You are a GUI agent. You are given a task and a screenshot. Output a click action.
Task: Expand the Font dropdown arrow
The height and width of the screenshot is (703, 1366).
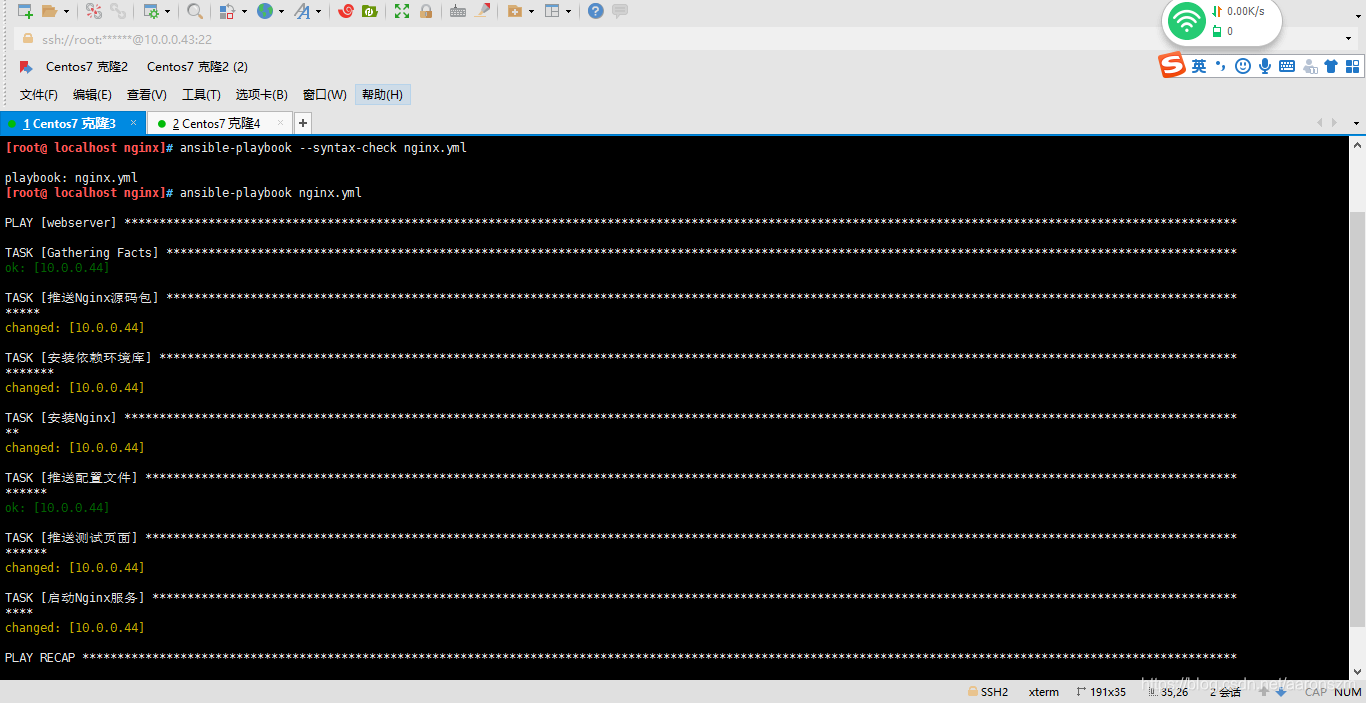[319, 12]
